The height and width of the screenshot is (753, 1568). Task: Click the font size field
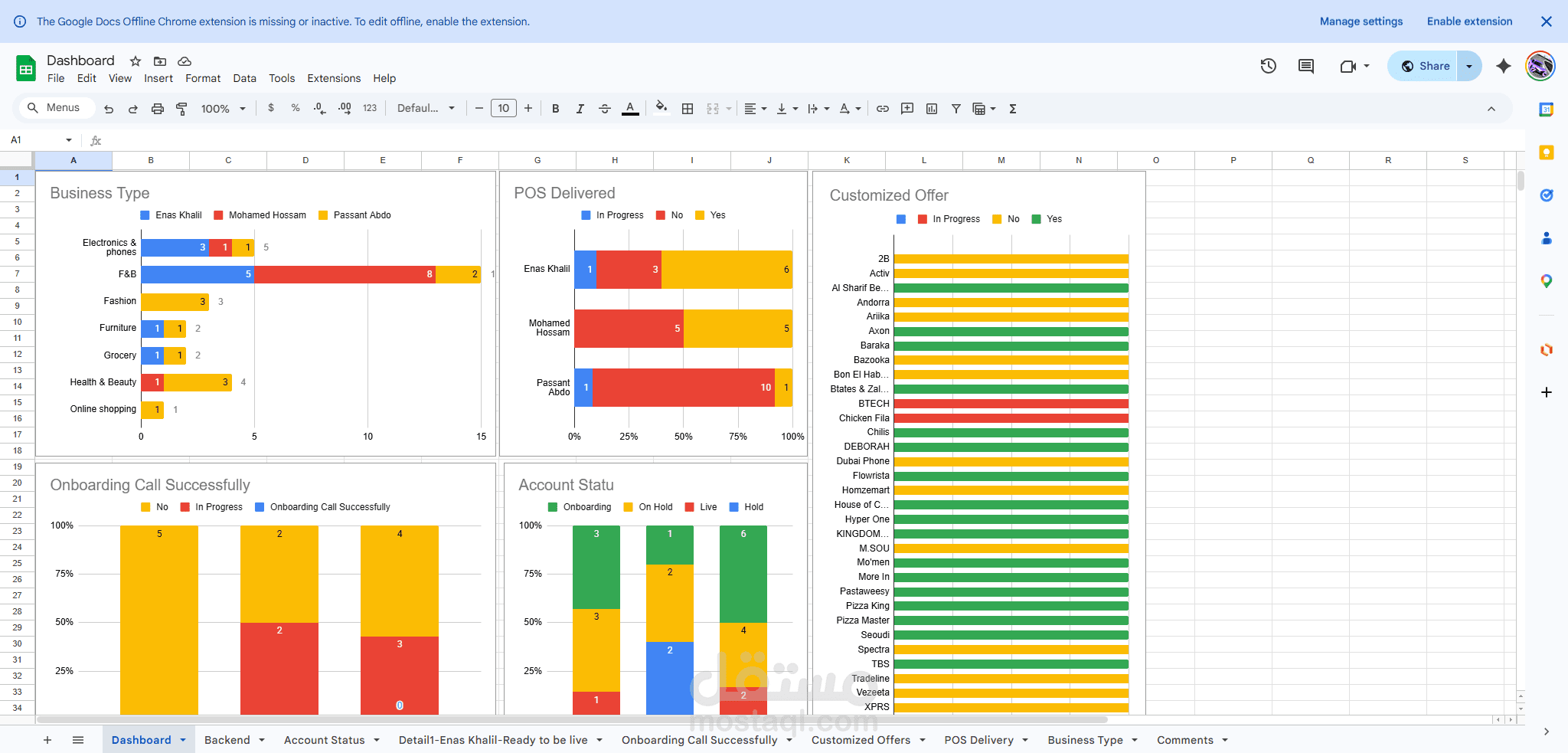pyautogui.click(x=504, y=109)
